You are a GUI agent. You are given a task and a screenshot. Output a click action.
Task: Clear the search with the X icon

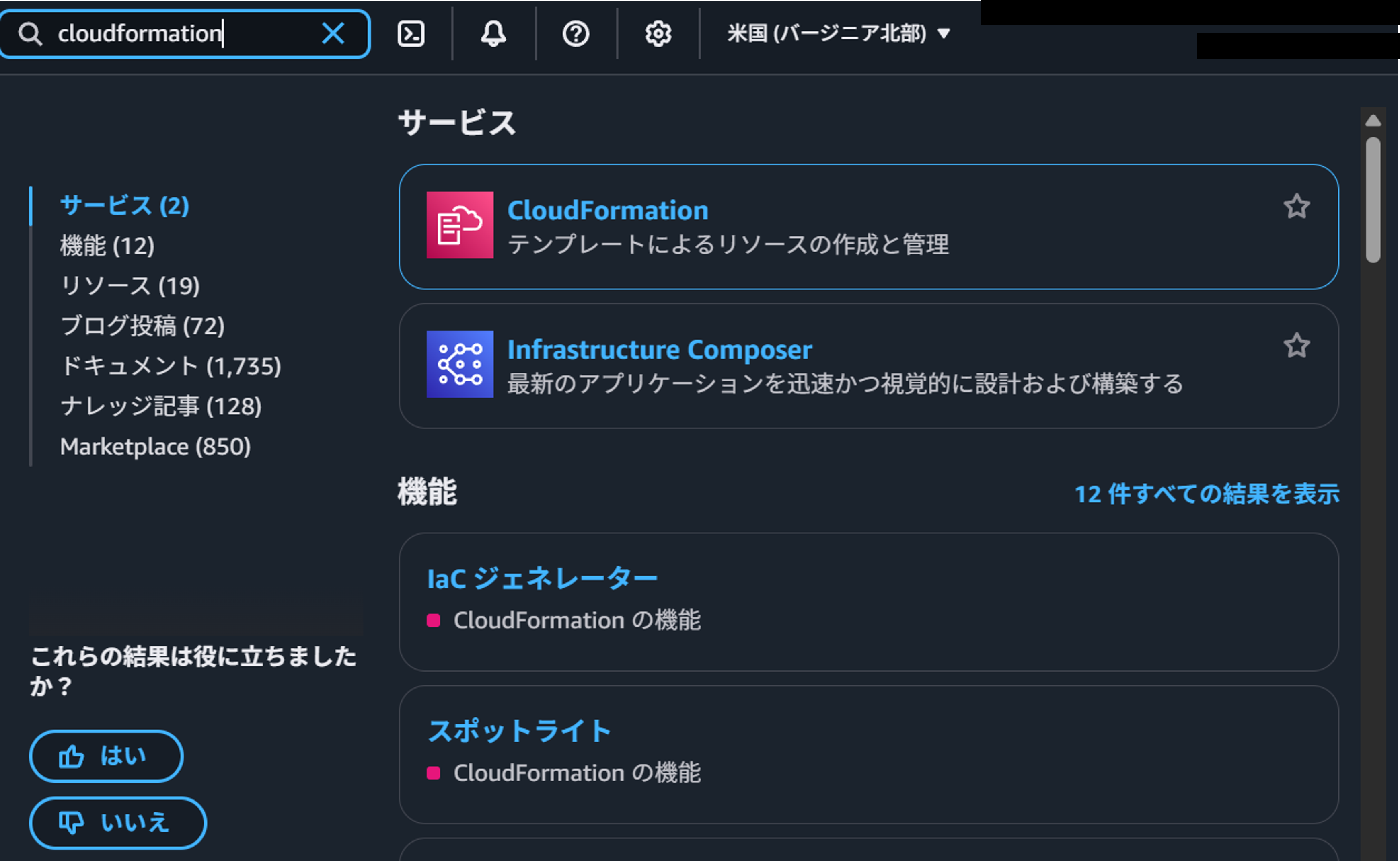pos(334,34)
